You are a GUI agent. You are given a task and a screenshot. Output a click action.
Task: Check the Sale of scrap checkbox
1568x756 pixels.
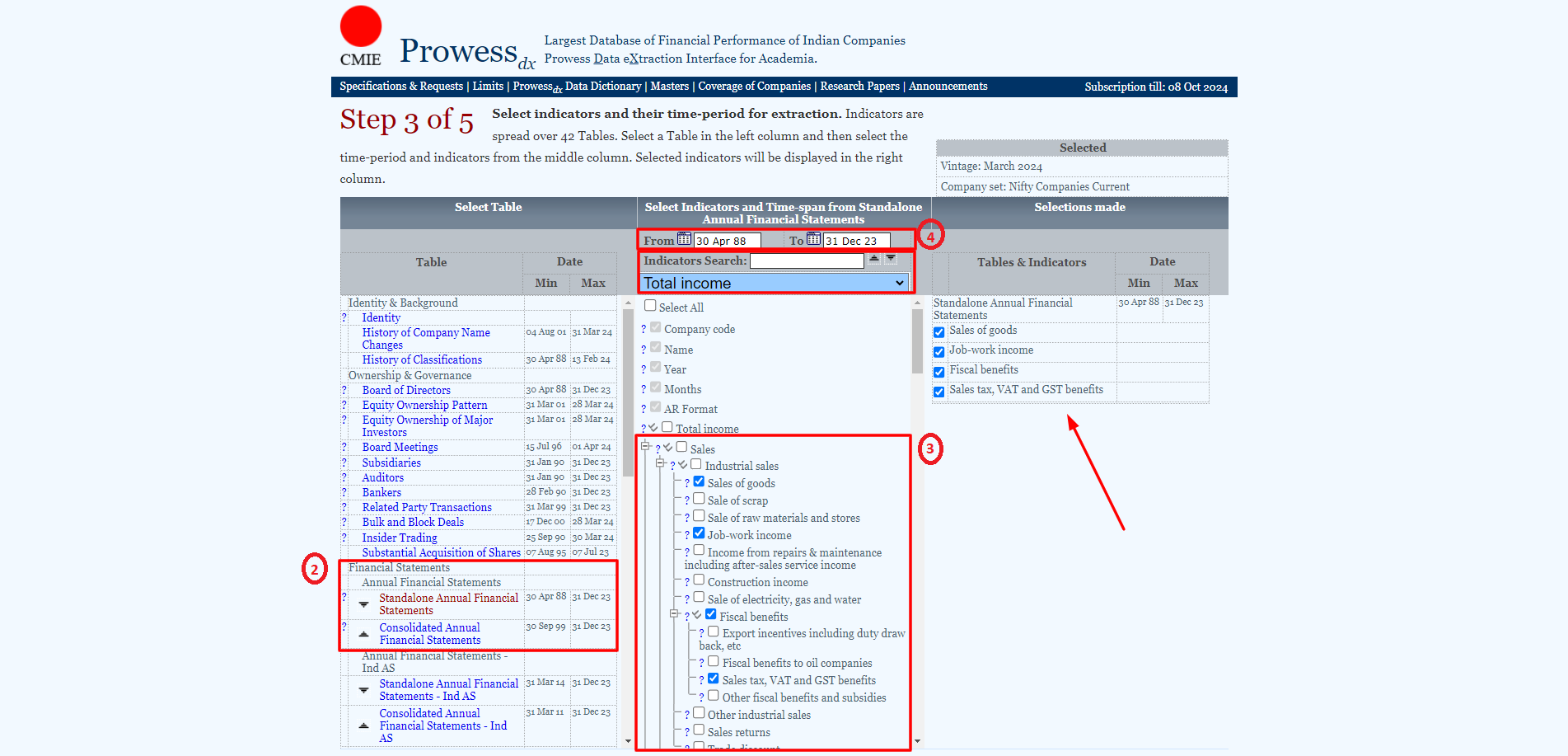pos(699,499)
